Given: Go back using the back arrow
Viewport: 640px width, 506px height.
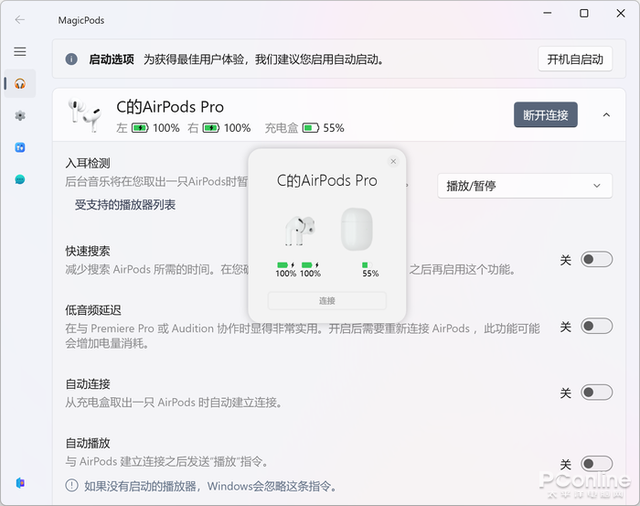Looking at the screenshot, I should pos(20,20).
